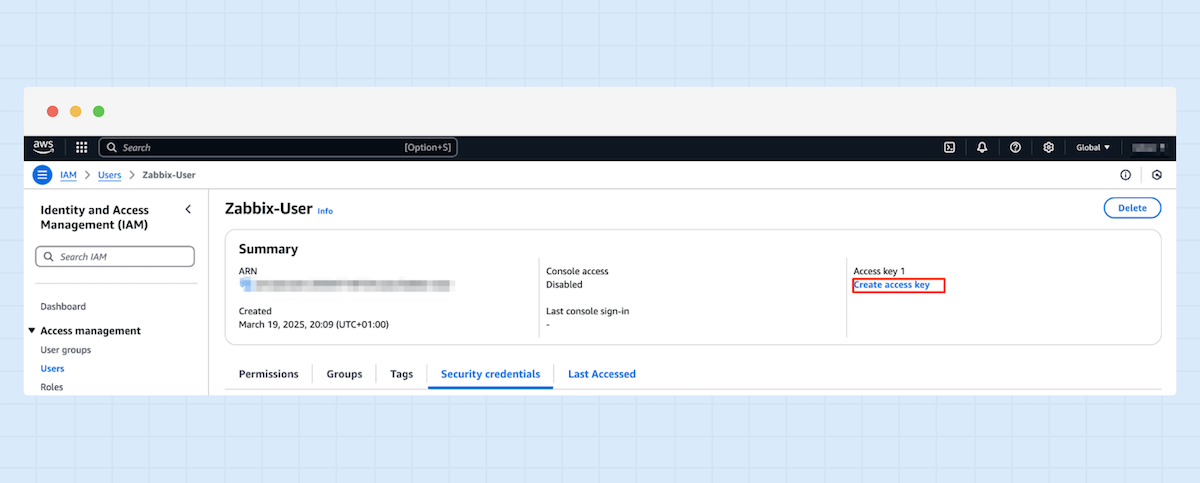This screenshot has height=483, width=1200.
Task: Switch to the Tags tab
Action: click(402, 374)
